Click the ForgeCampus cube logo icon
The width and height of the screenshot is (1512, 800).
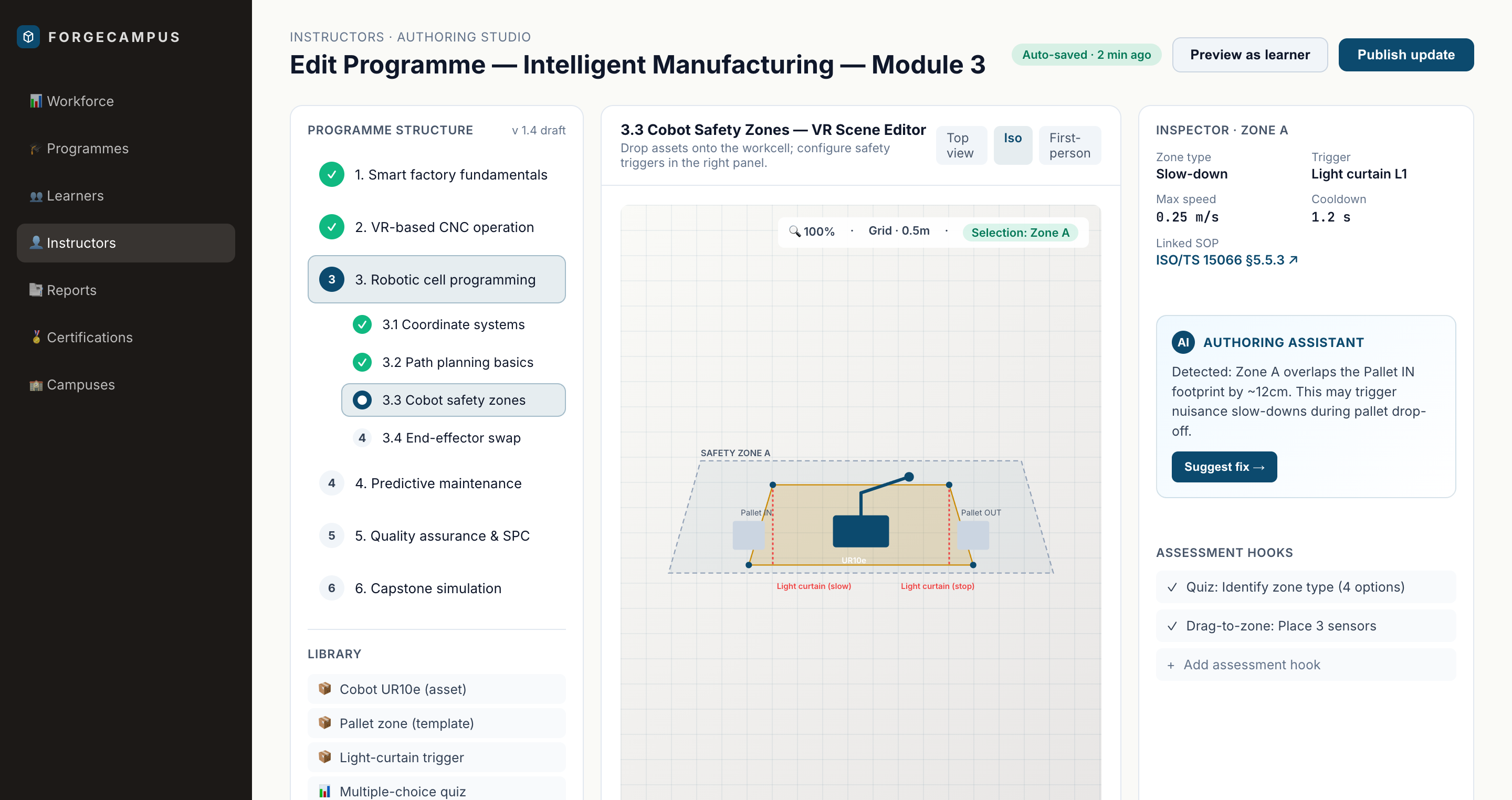28,37
